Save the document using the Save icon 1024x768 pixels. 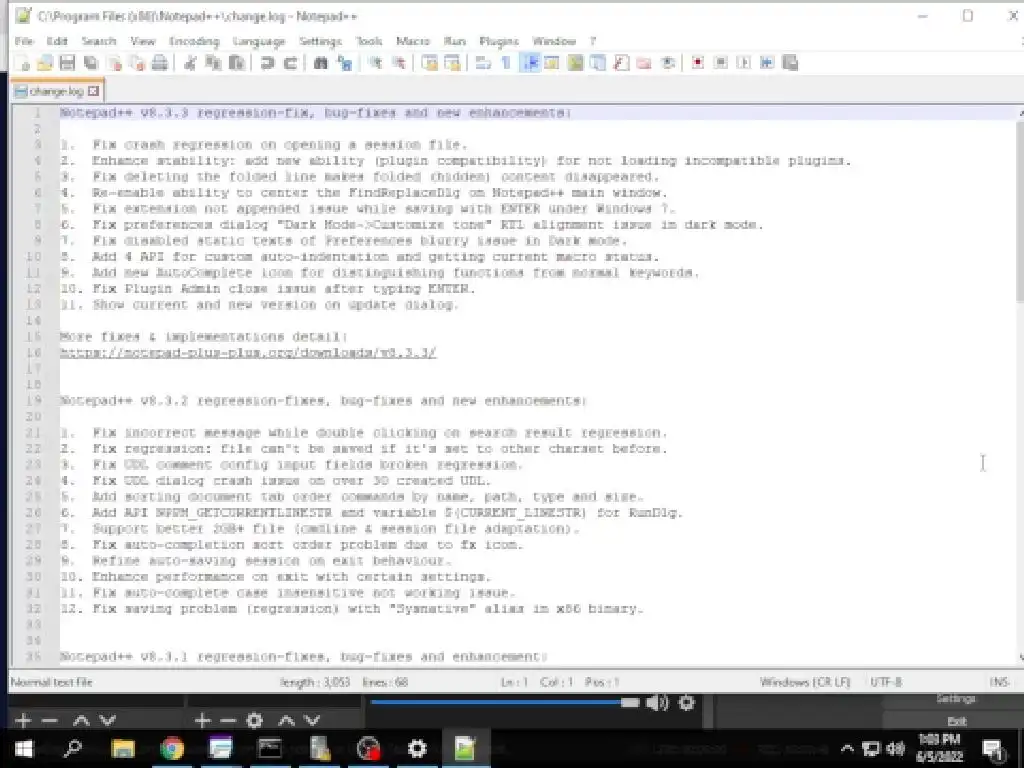[x=67, y=63]
